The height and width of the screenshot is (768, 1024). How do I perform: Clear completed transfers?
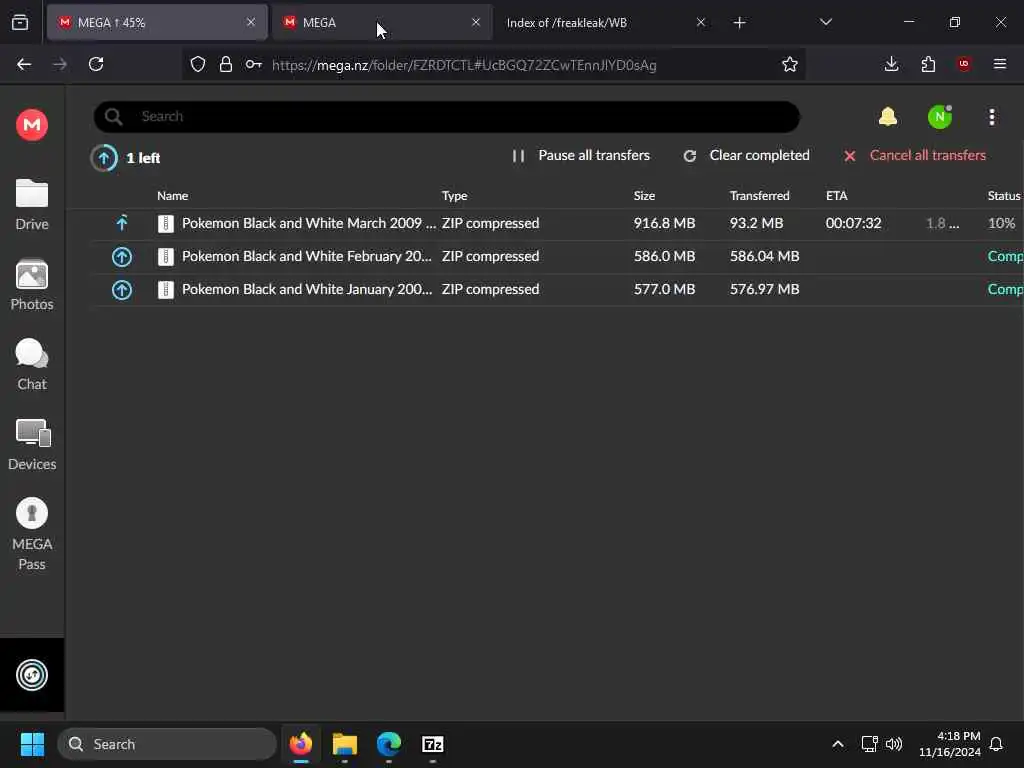pos(746,155)
